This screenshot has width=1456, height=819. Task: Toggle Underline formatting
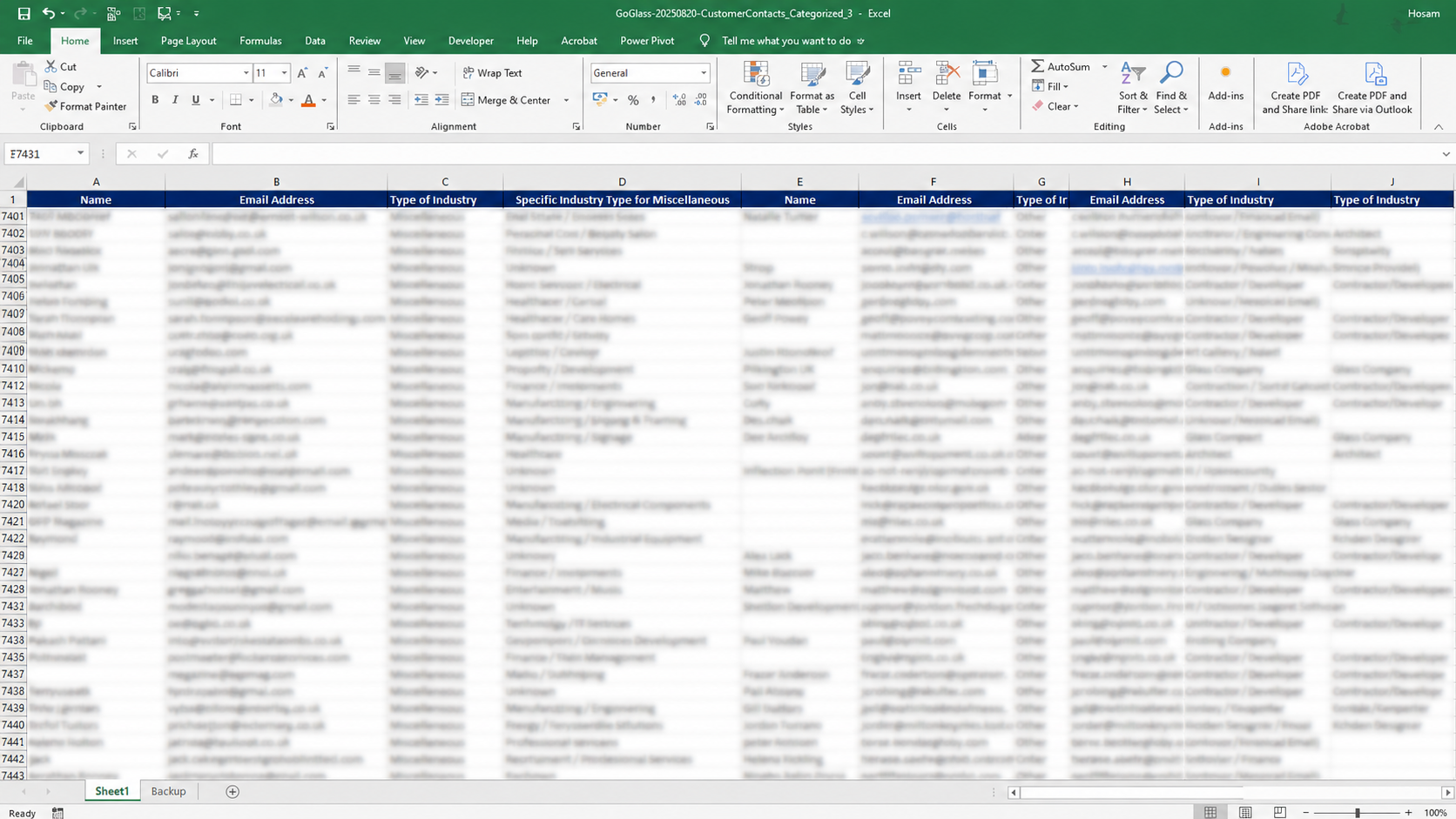point(195,100)
